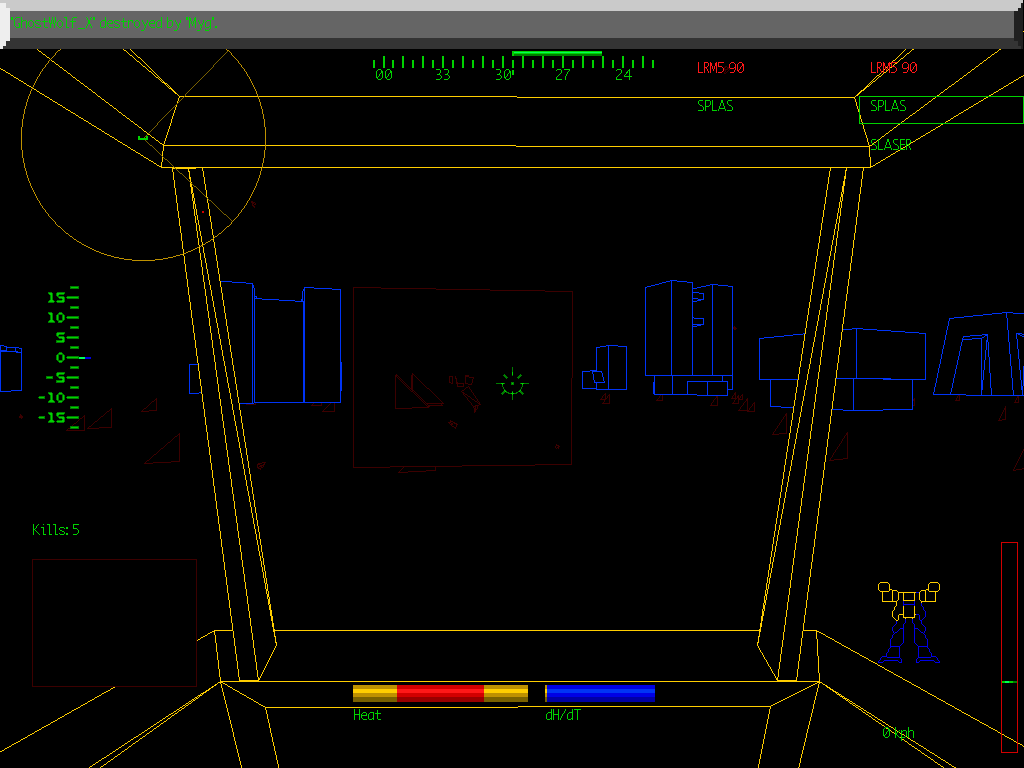The width and height of the screenshot is (1024, 768).
Task: Click the small blue building beside target box
Action: tap(605, 367)
